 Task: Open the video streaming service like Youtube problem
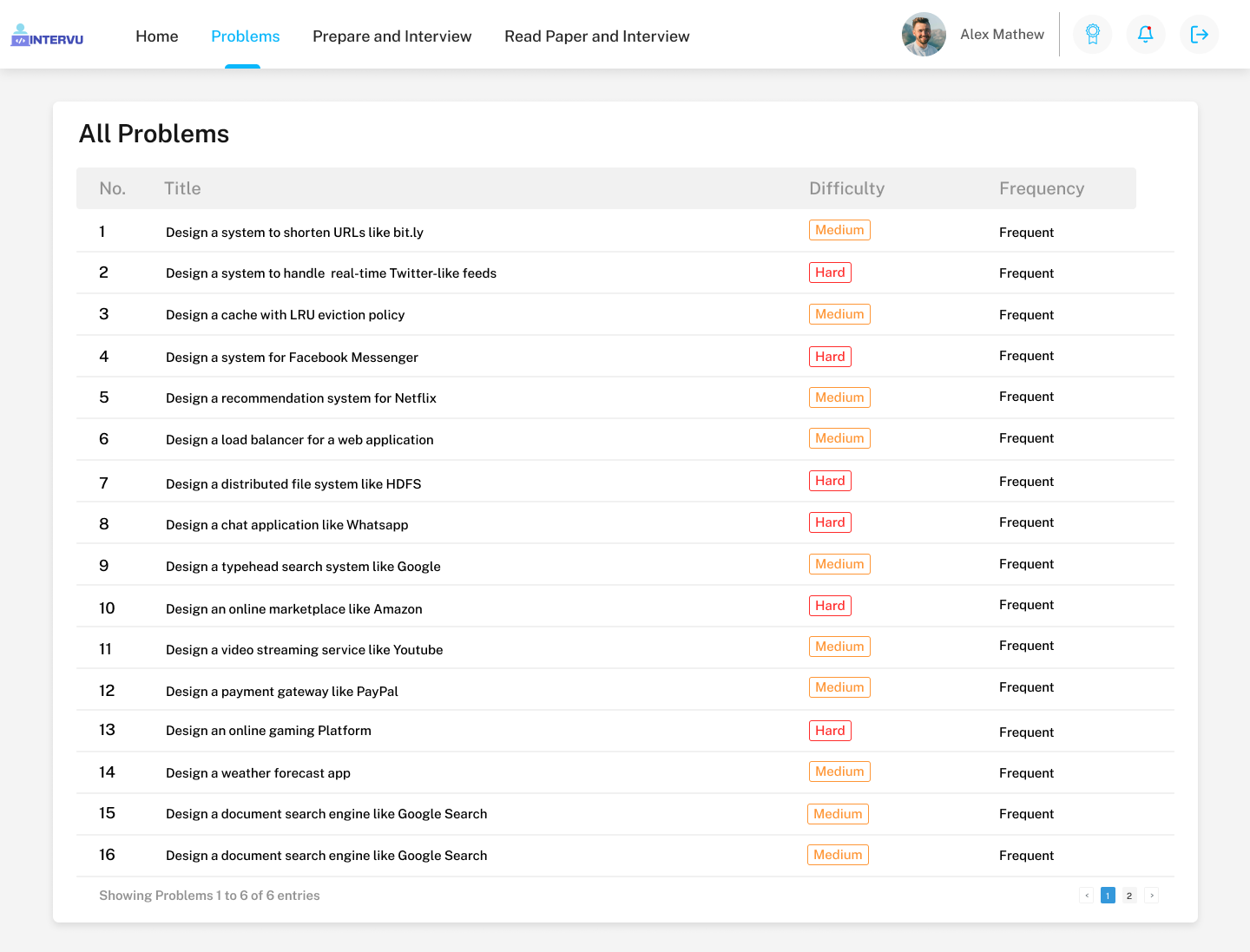coord(304,650)
